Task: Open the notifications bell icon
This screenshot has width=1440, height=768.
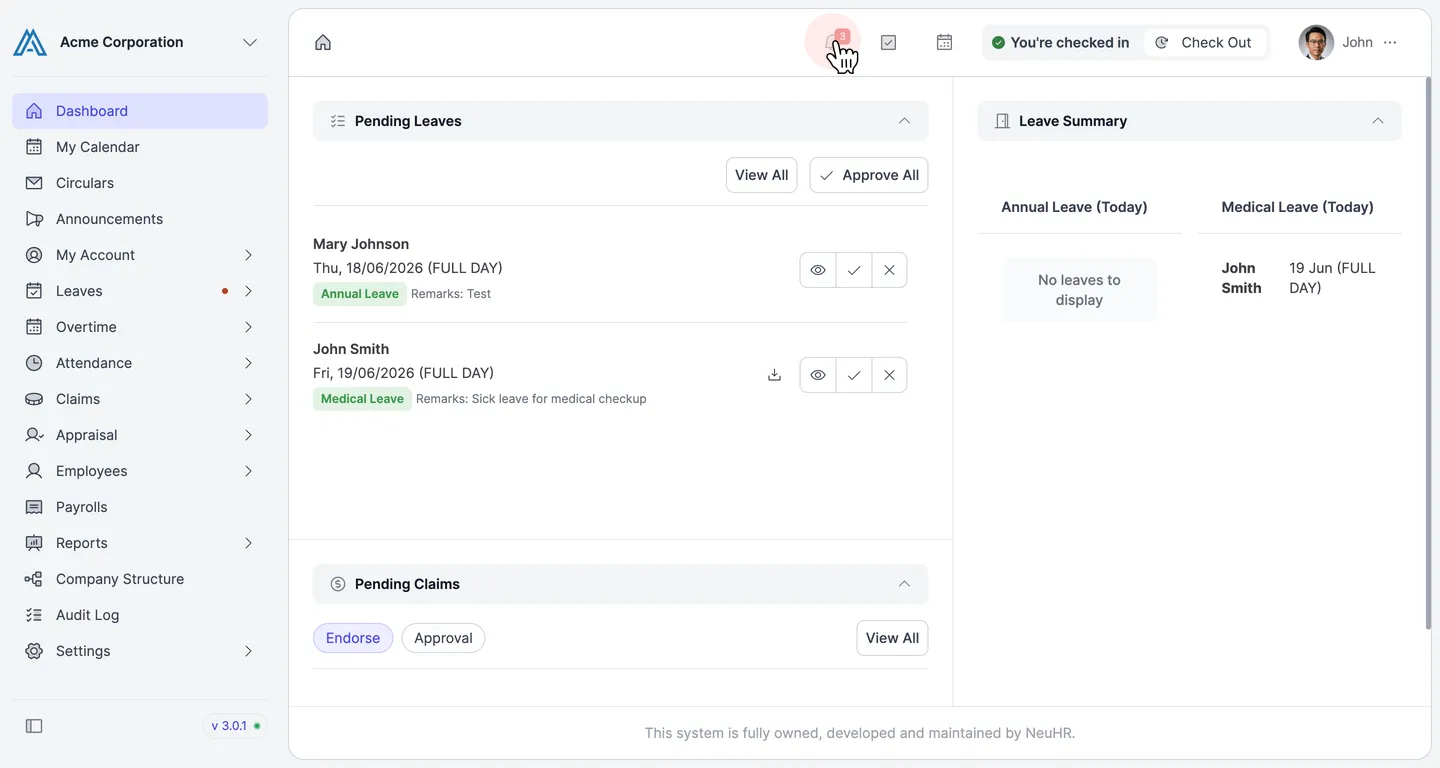Action: click(833, 42)
